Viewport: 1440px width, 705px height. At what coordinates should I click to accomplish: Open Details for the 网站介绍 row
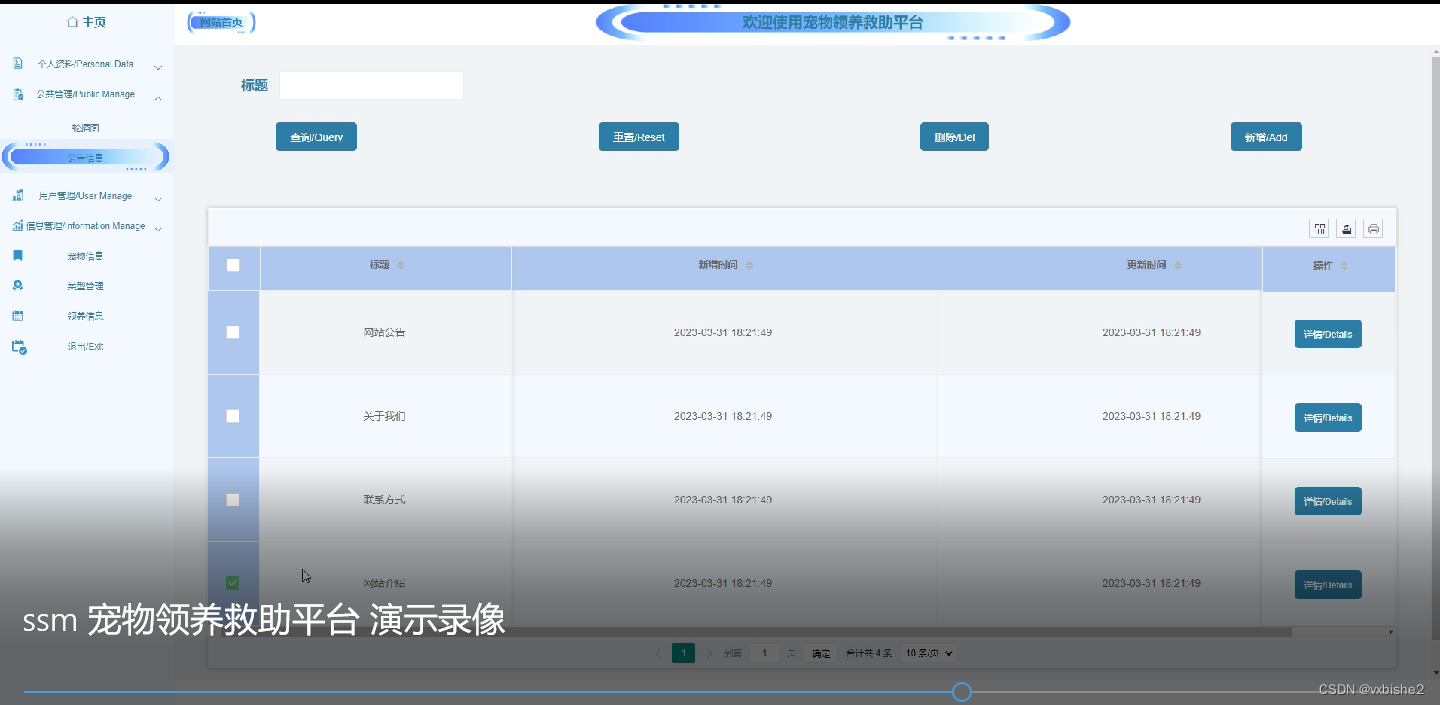1328,585
